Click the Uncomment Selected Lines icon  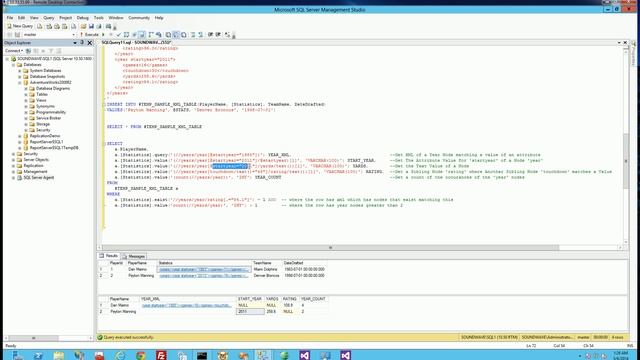pyautogui.click(x=201, y=35)
